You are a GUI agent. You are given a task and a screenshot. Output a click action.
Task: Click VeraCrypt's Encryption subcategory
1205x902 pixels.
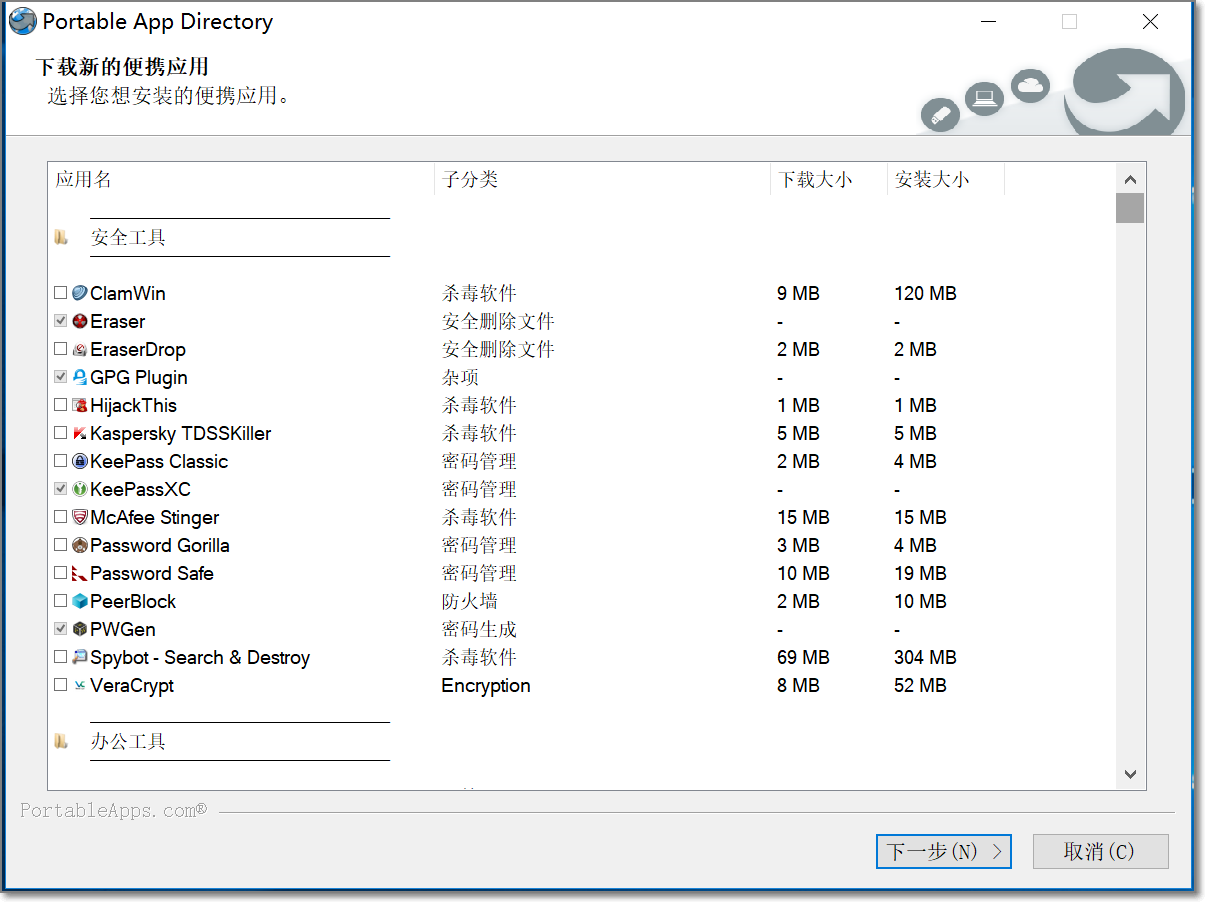486,685
